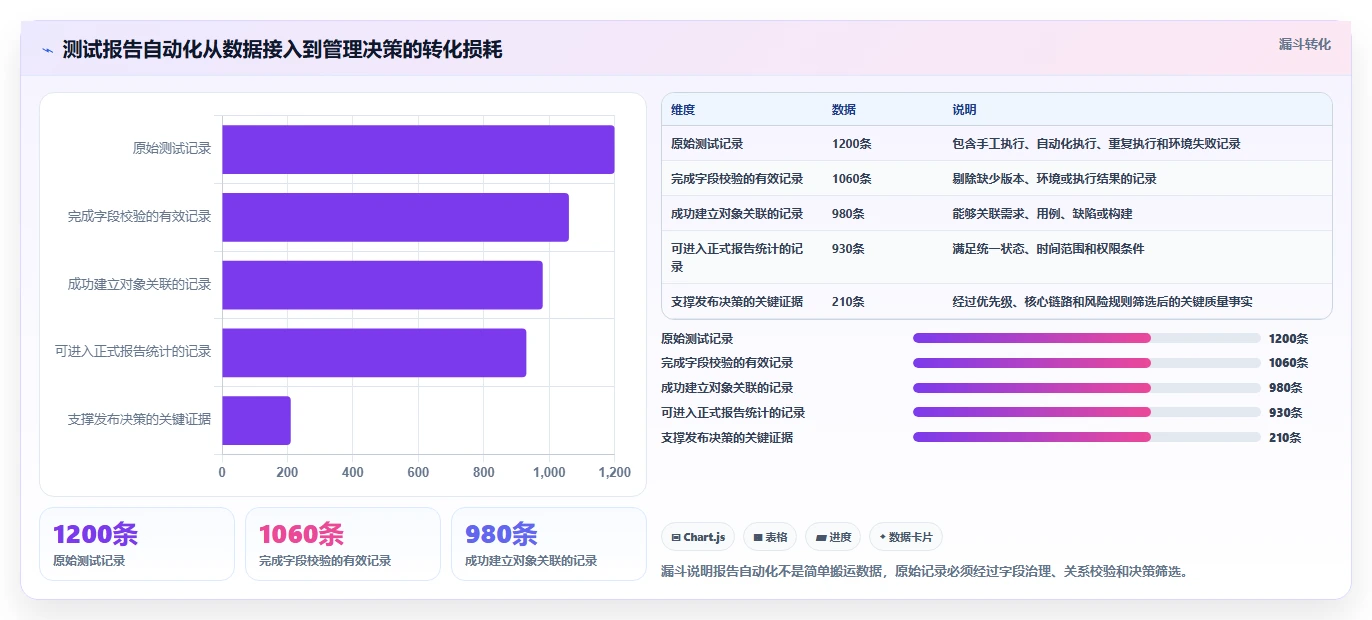Click the 210条 value beside the progress bar
The height and width of the screenshot is (620, 1372).
coord(1285,438)
